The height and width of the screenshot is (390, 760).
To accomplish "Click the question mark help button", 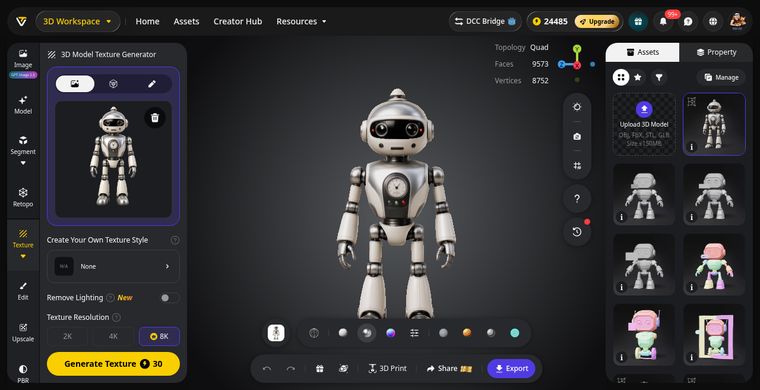I will click(x=577, y=199).
